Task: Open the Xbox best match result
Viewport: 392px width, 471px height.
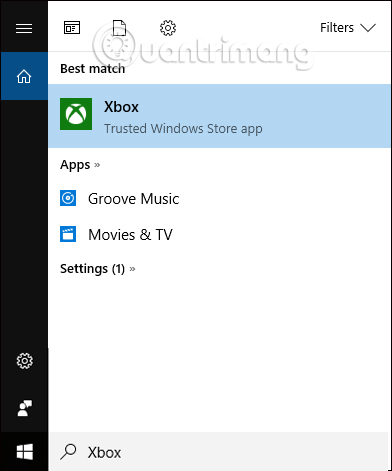Action: [219, 116]
